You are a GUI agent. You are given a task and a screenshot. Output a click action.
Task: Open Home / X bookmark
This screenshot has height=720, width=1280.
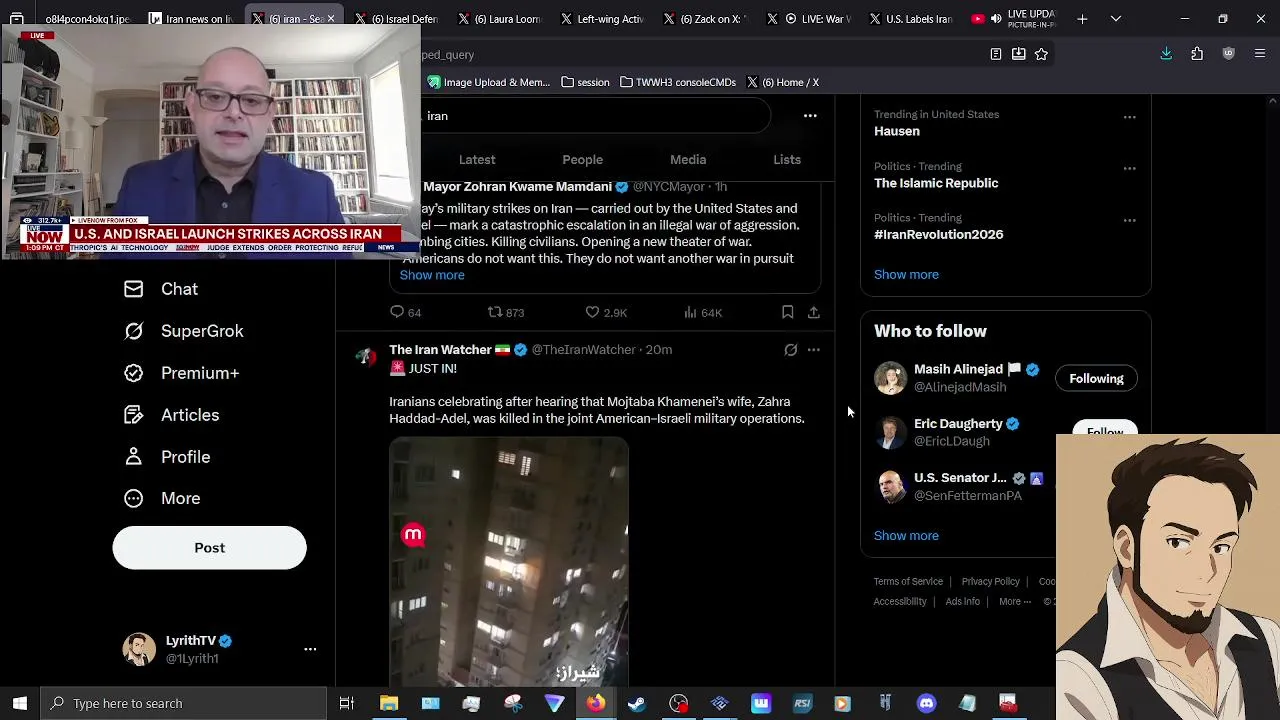(x=783, y=82)
